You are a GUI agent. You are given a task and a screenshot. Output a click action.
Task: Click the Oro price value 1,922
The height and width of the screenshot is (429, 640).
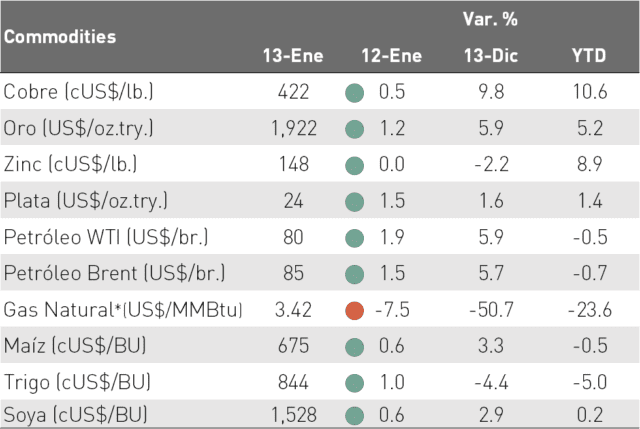(x=294, y=129)
